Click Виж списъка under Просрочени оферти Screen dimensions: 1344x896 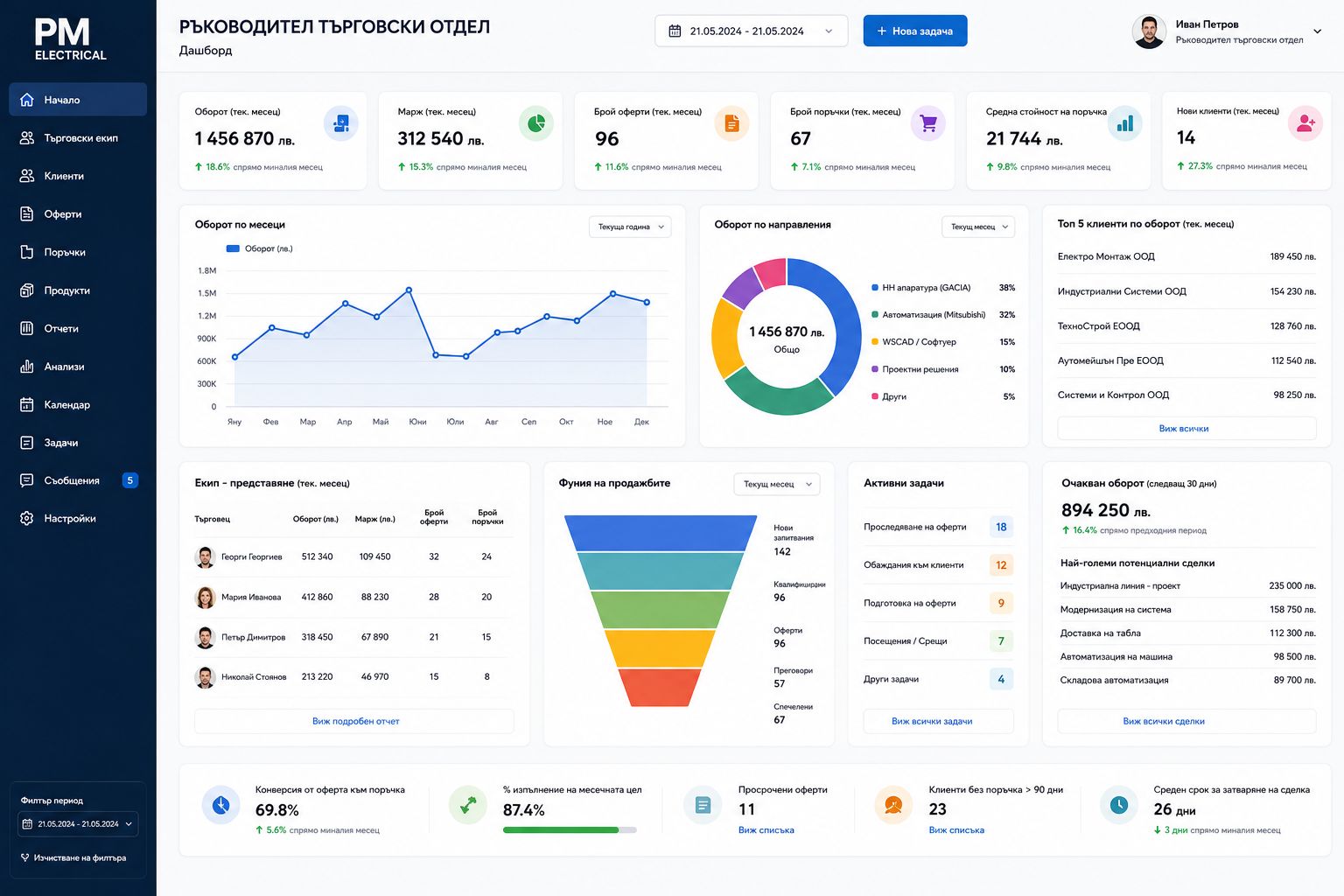coord(766,830)
